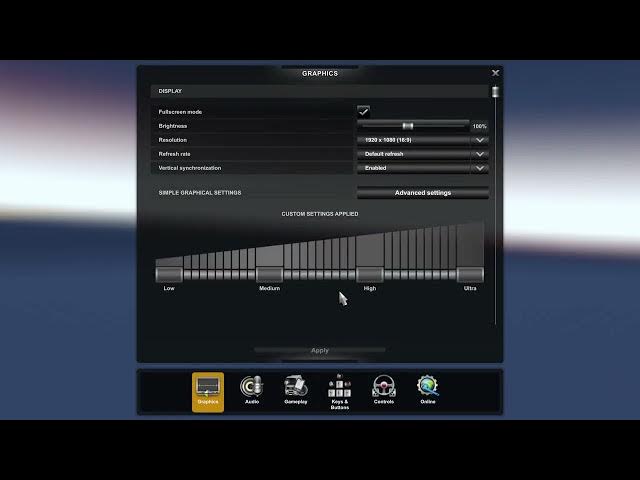The height and width of the screenshot is (480, 640).
Task: Click the Simple Graphical Settings heading
Action: pyautogui.click(x=200, y=193)
